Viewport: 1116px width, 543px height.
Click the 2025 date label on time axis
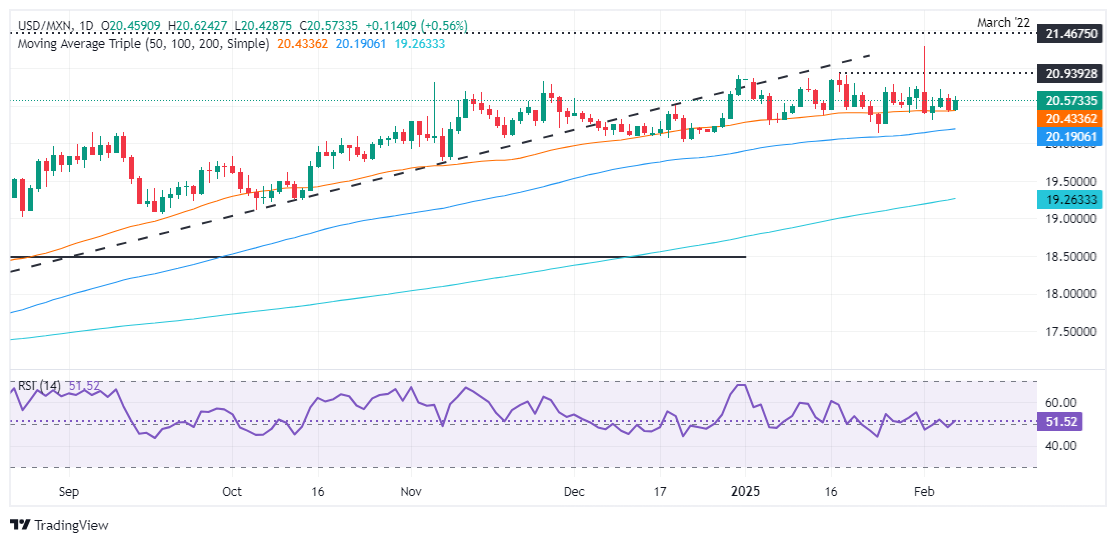pos(747,492)
